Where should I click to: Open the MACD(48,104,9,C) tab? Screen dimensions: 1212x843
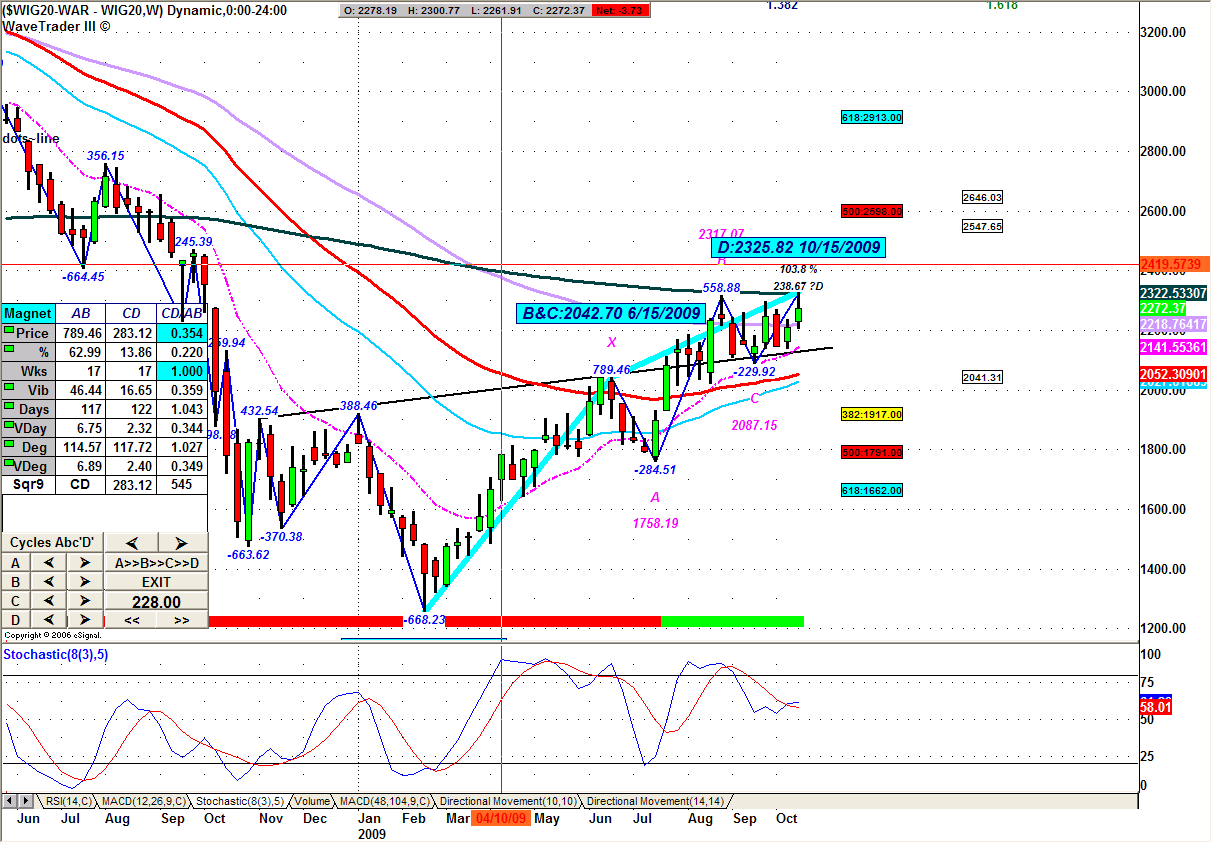pyautogui.click(x=384, y=801)
